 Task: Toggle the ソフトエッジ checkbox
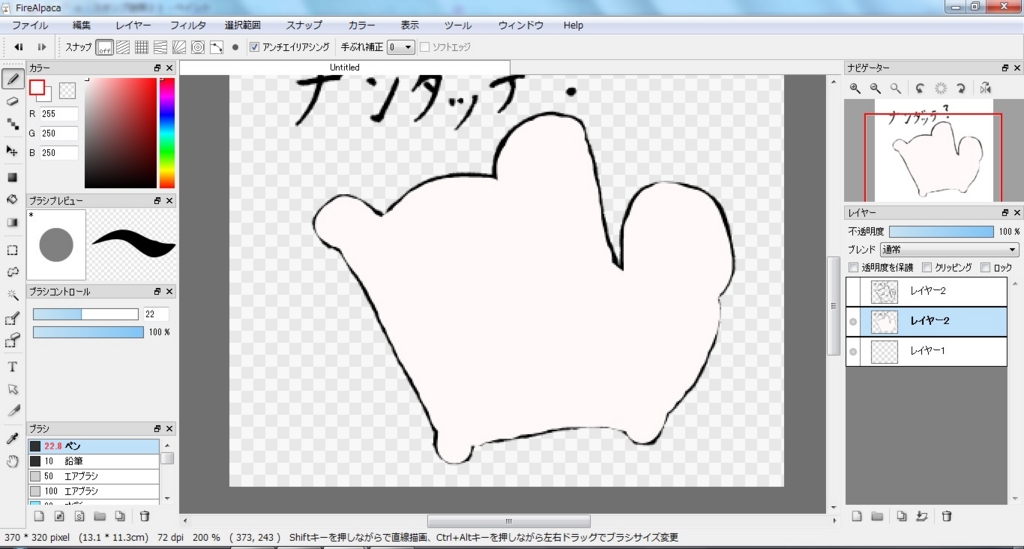tap(425, 47)
